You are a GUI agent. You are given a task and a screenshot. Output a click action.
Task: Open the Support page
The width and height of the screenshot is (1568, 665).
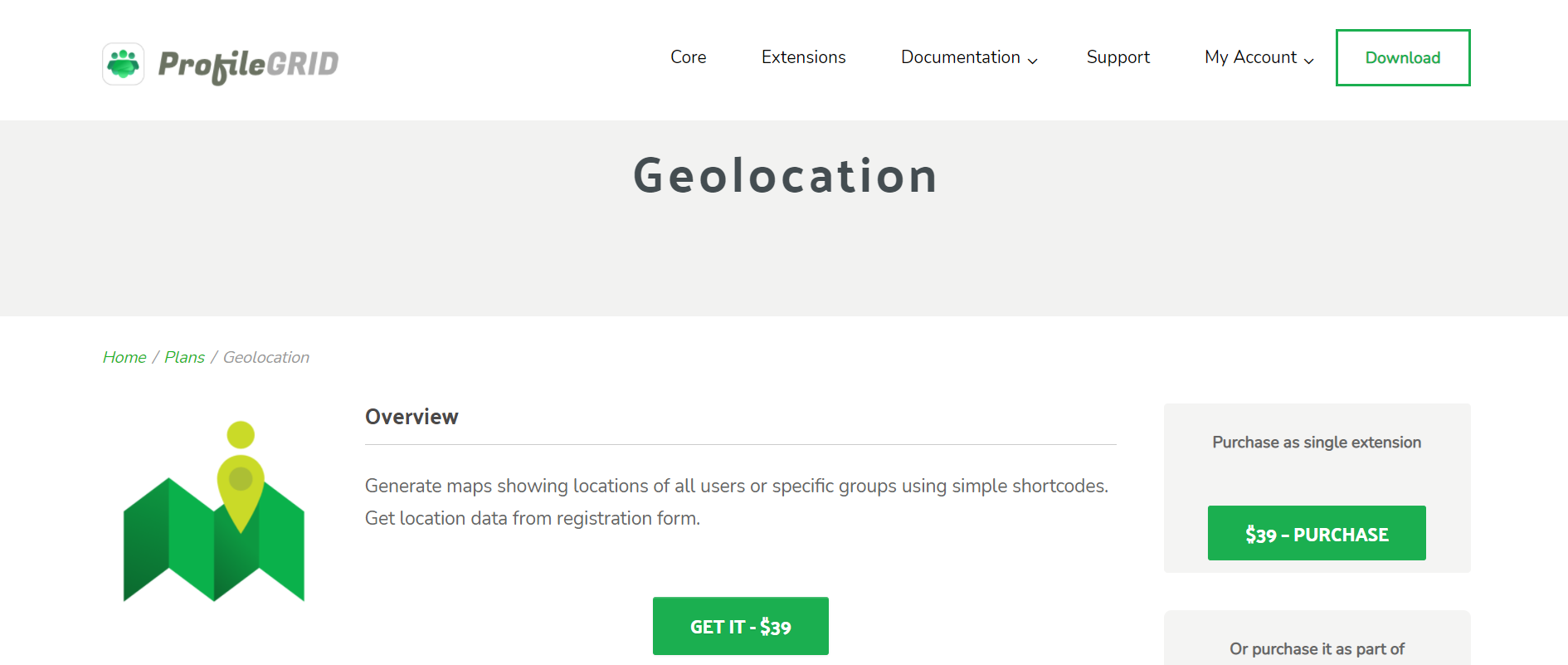(1118, 57)
